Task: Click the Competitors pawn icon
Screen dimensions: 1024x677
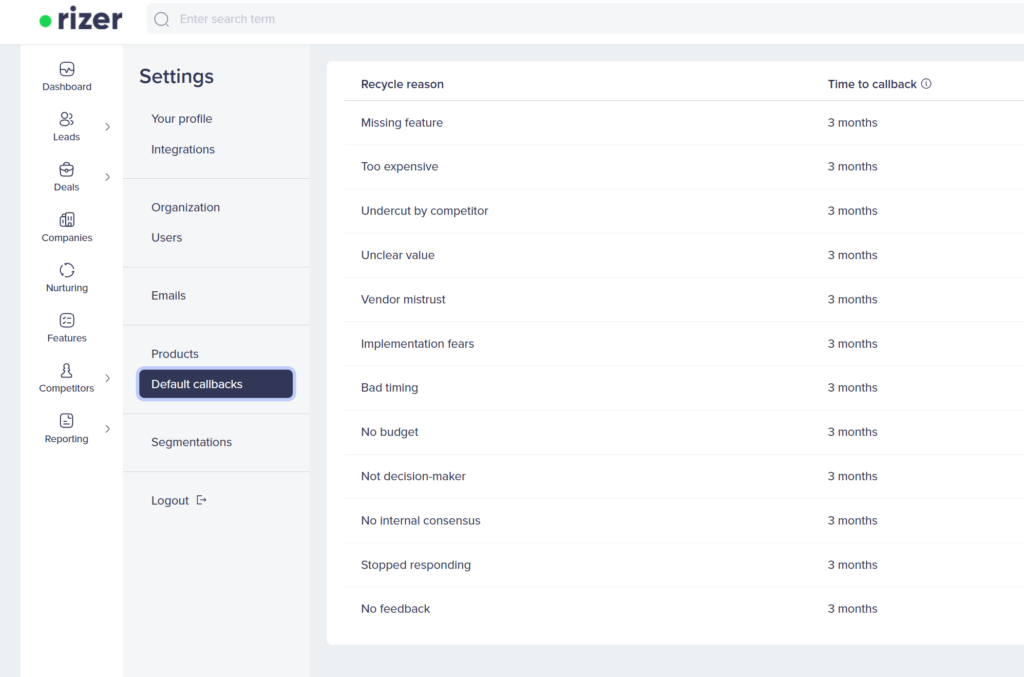Action: point(67,371)
